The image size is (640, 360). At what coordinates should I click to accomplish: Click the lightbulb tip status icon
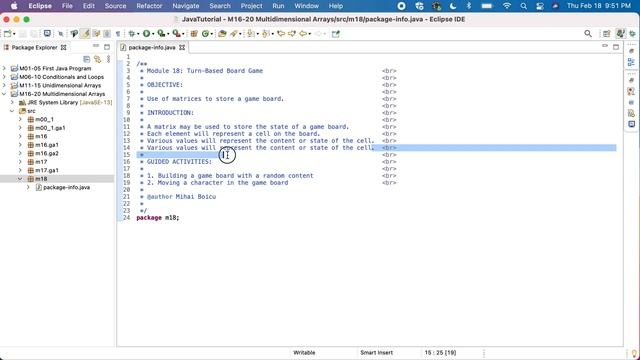(x=634, y=353)
